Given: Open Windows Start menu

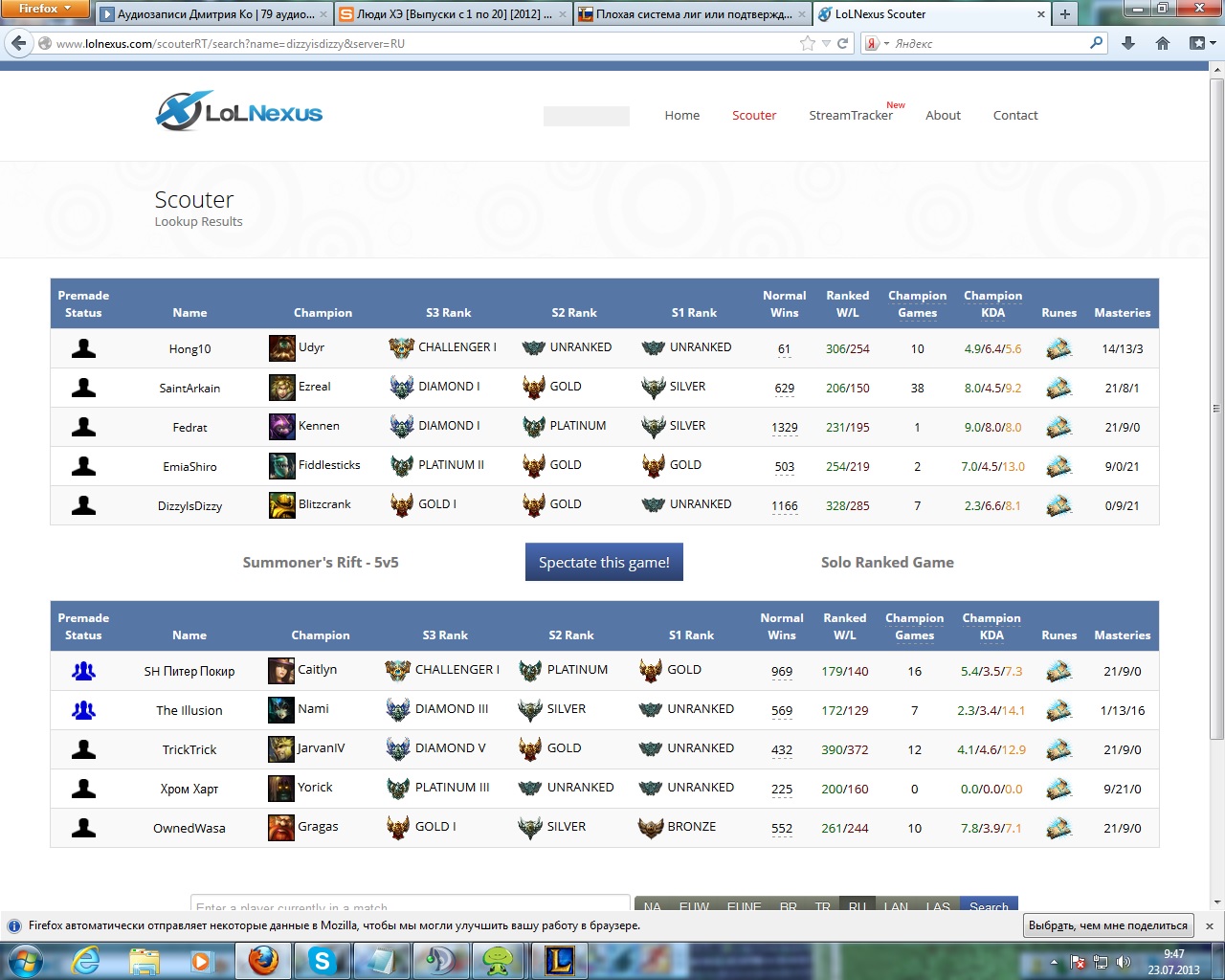Looking at the screenshot, I should pos(25,960).
